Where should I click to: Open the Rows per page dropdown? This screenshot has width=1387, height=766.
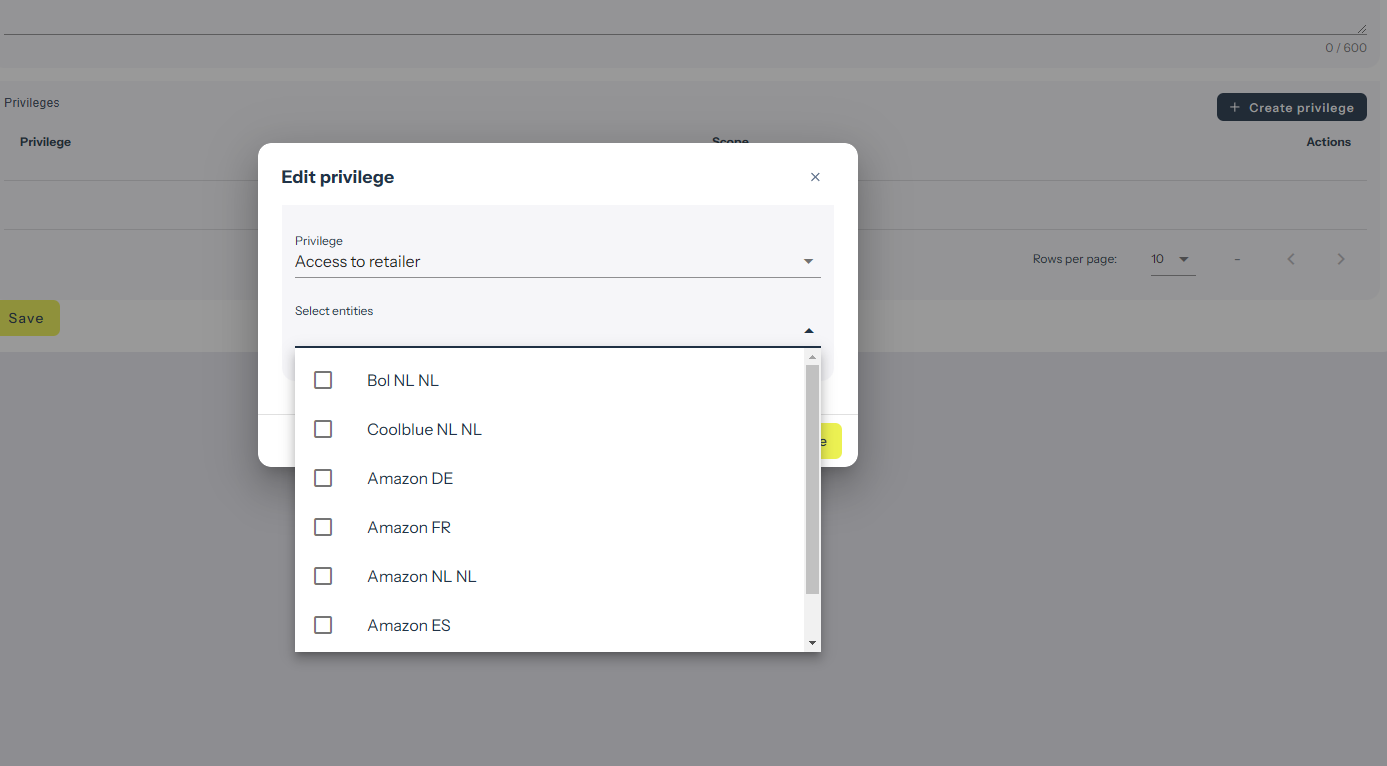click(x=1172, y=259)
